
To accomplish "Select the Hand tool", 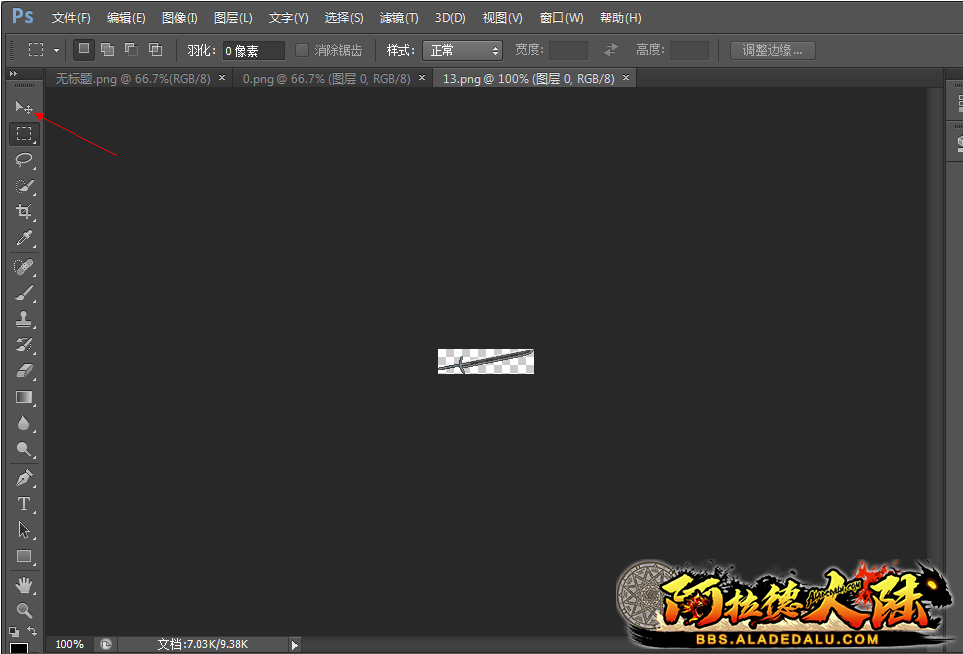I will pos(24,584).
